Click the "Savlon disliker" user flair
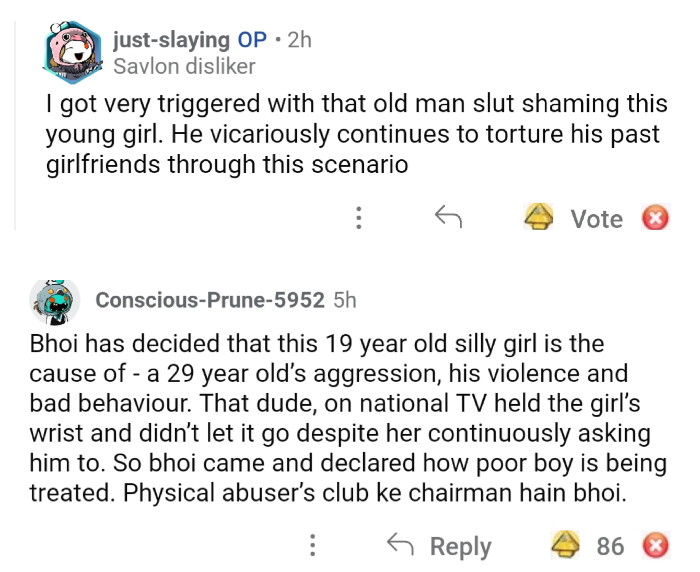The width and height of the screenshot is (700, 572). (185, 66)
